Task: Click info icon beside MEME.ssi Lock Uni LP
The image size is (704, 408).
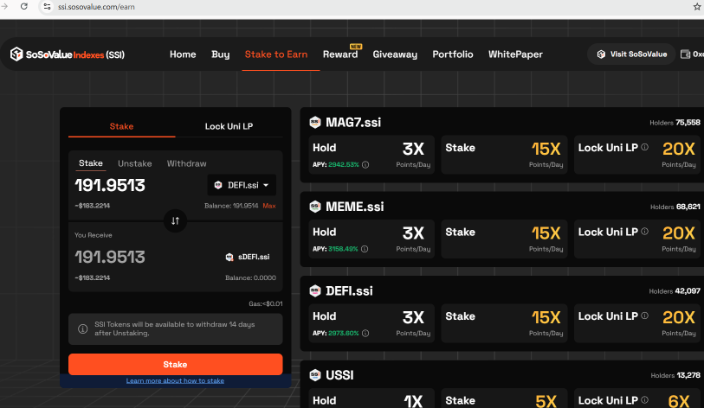Action: pos(645,232)
